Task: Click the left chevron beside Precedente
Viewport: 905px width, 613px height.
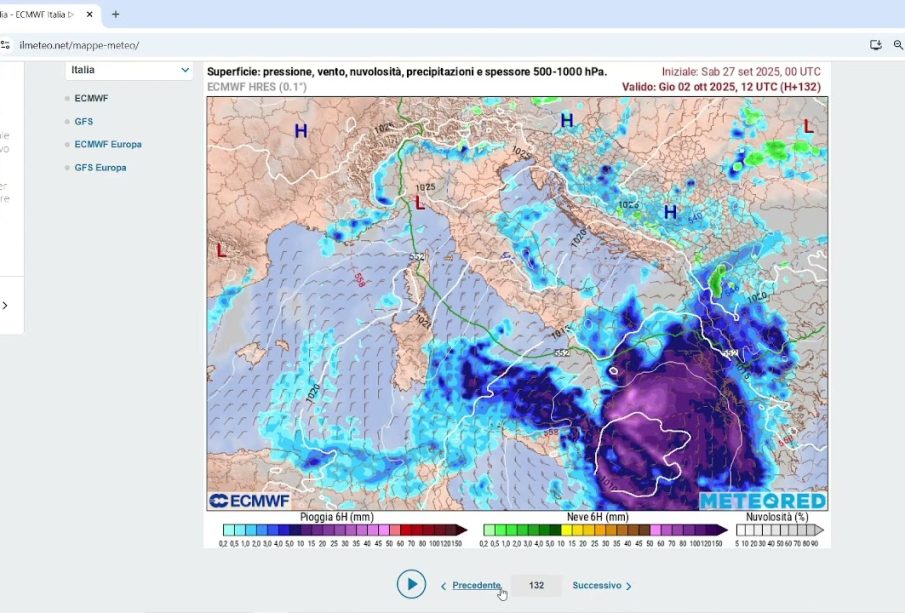Action: coord(443,586)
